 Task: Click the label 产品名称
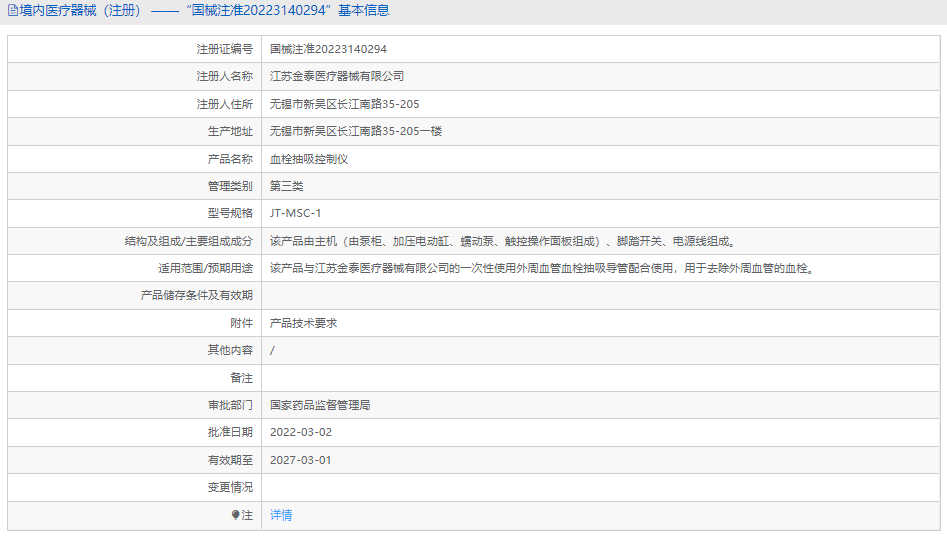click(230, 159)
